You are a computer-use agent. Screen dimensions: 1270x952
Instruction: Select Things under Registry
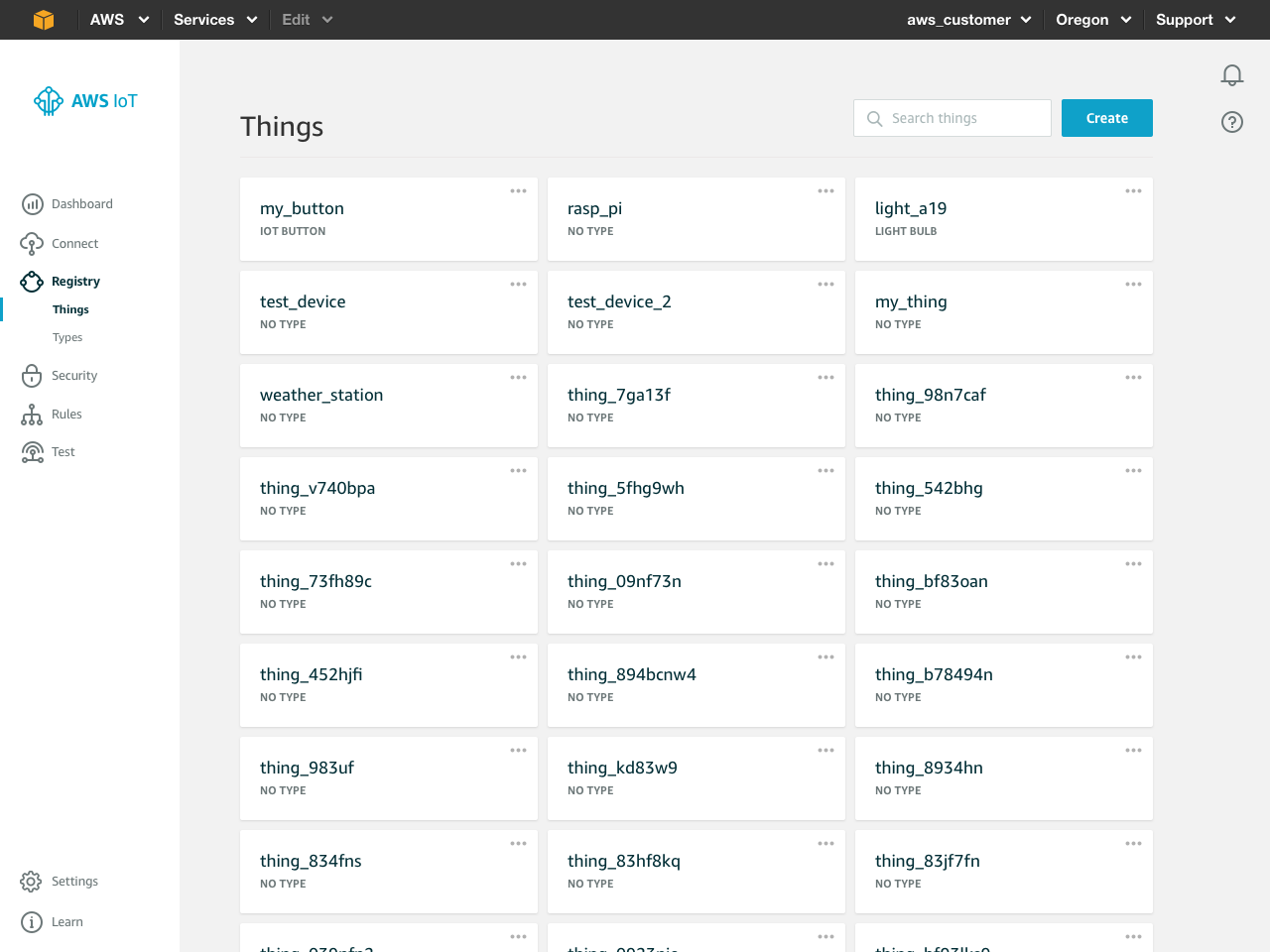(x=70, y=310)
